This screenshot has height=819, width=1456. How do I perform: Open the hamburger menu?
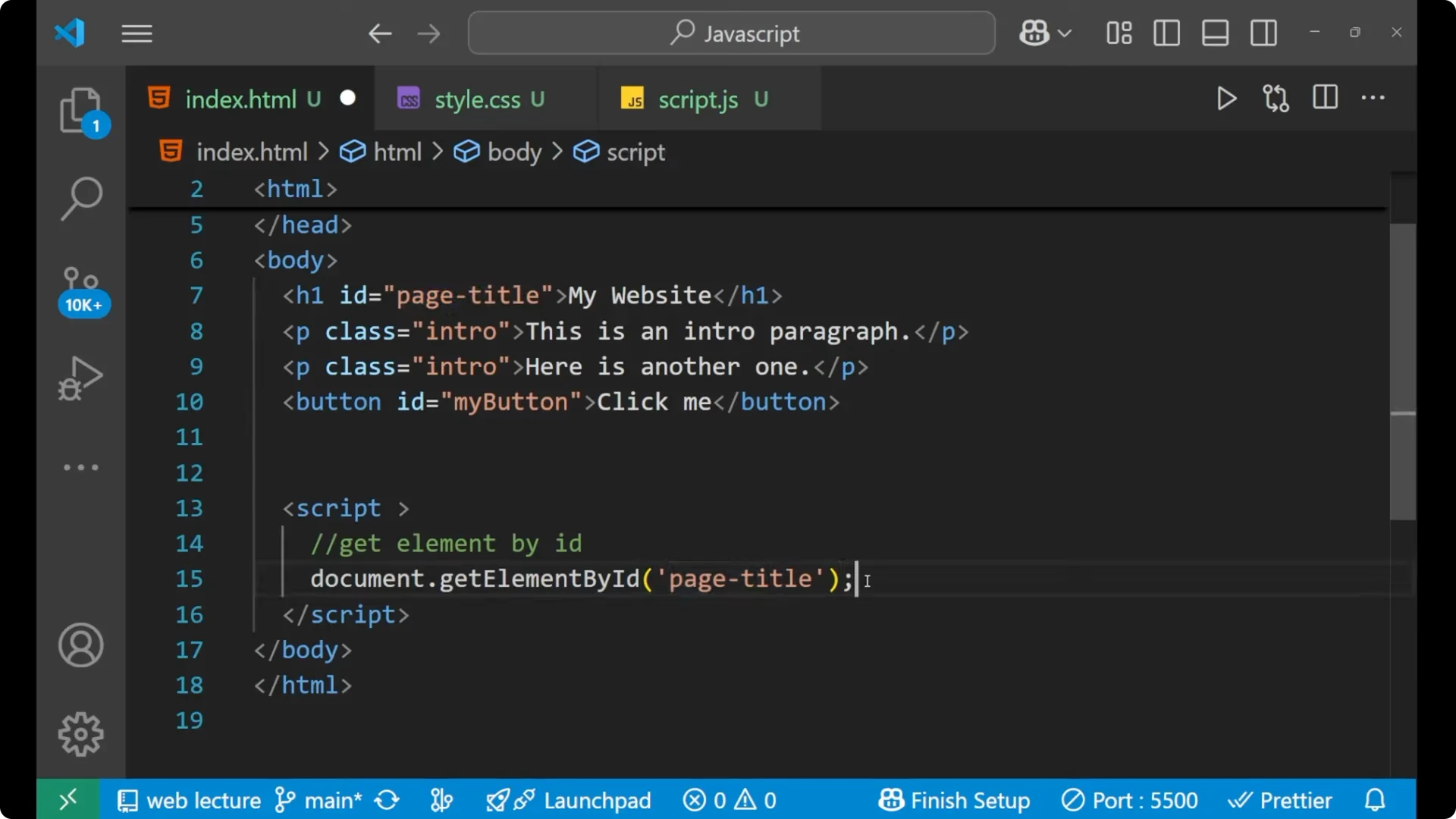[136, 33]
